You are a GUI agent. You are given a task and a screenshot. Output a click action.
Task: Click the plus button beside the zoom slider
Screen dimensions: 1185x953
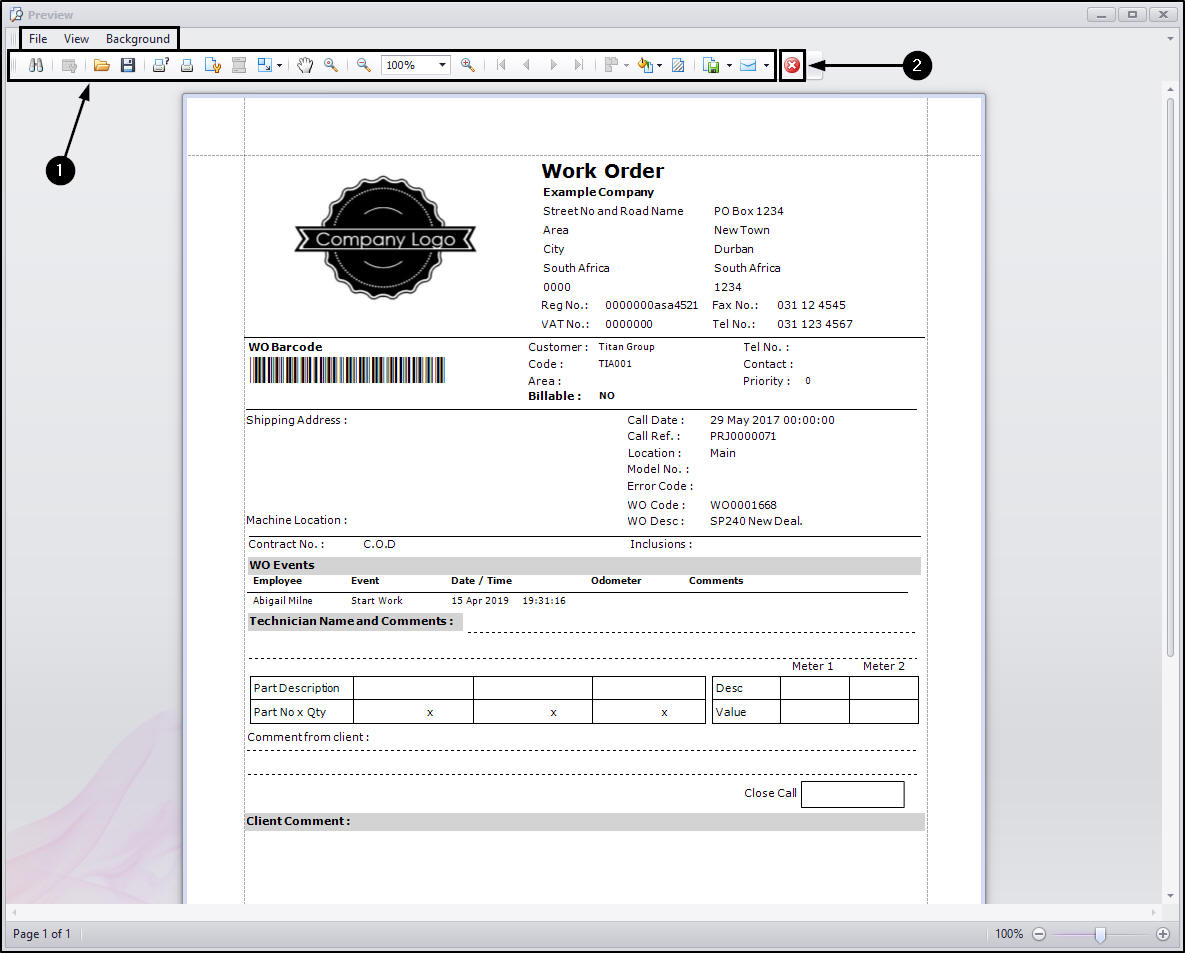pos(1162,934)
